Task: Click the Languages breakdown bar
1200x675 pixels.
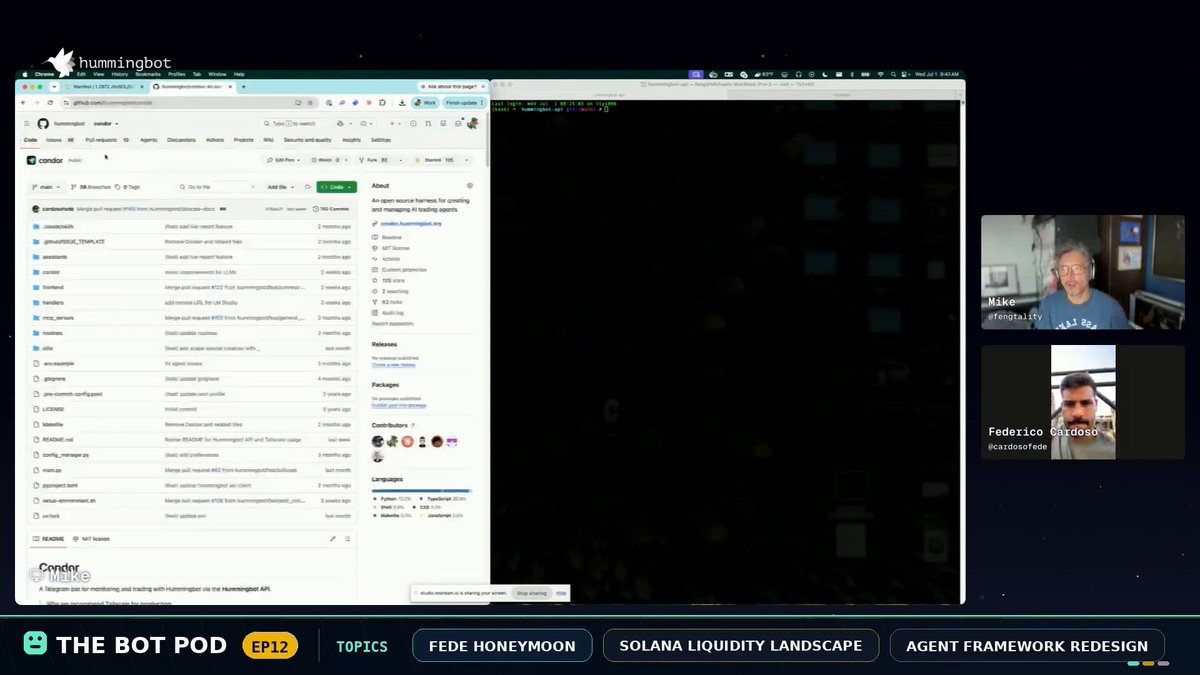Action: pos(422,490)
